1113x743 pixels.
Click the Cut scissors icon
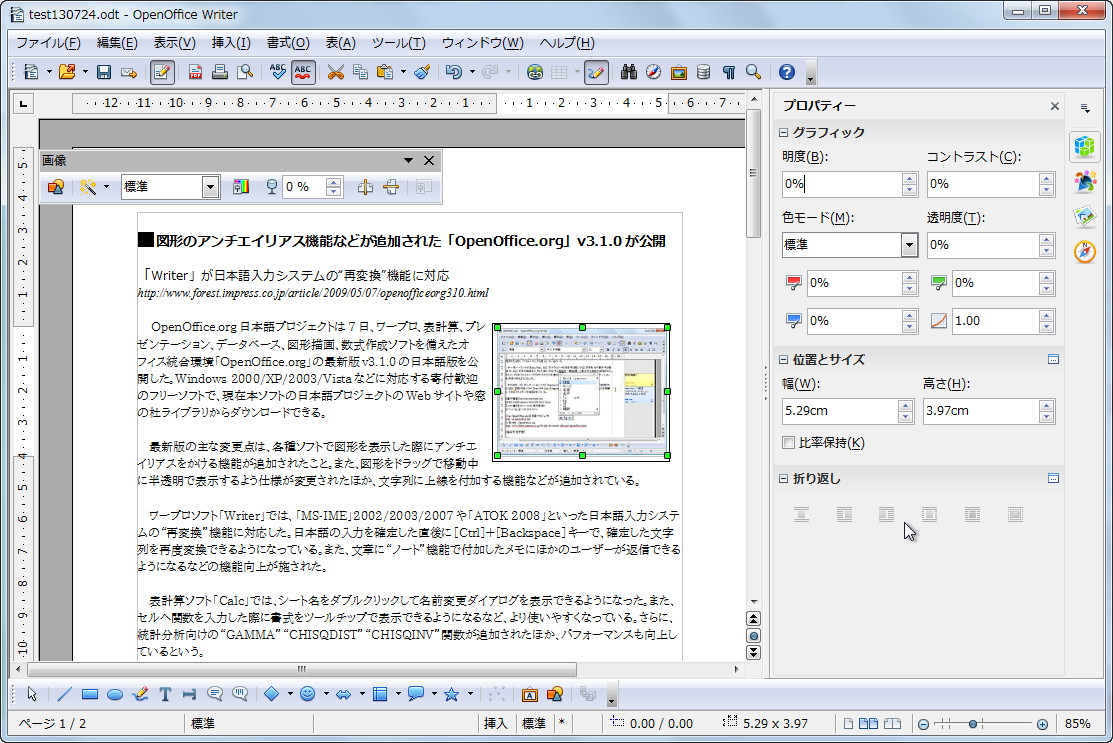(x=335, y=72)
